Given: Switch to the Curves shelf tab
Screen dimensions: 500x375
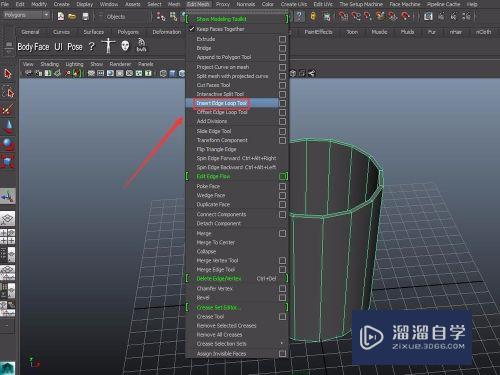Looking at the screenshot, I should (x=61, y=32).
